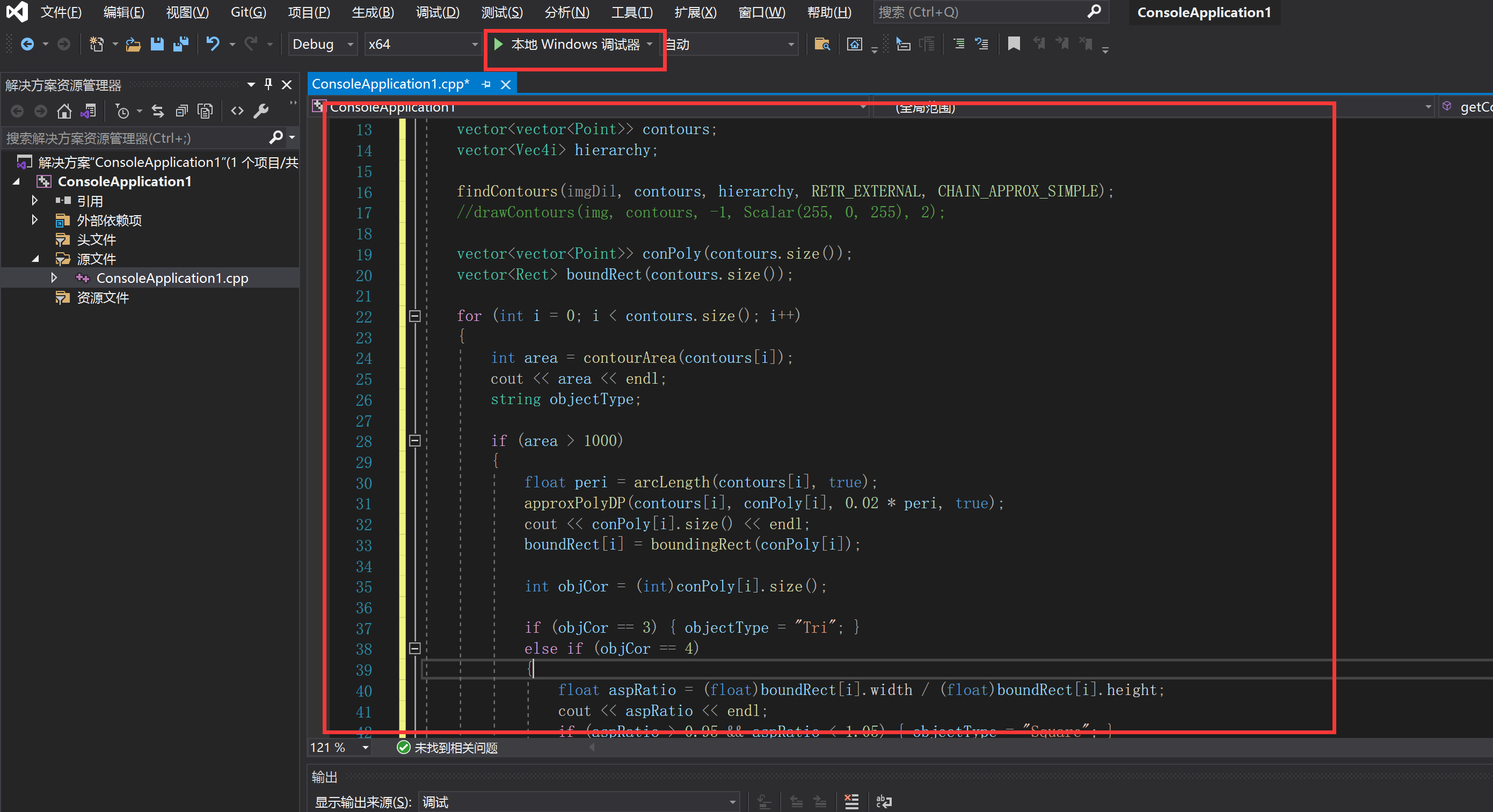Click the Undo arrow icon
Viewport: 1493px width, 812px height.
click(x=213, y=44)
